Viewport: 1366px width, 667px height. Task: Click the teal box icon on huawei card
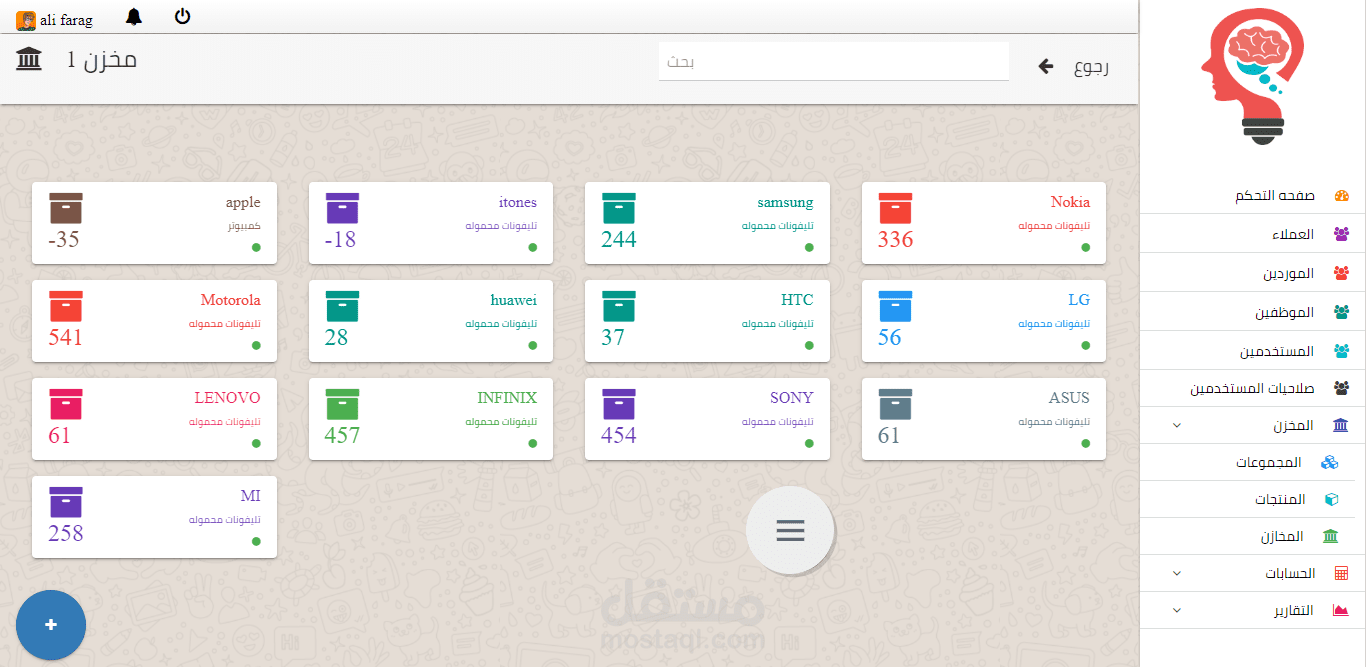[x=342, y=306]
